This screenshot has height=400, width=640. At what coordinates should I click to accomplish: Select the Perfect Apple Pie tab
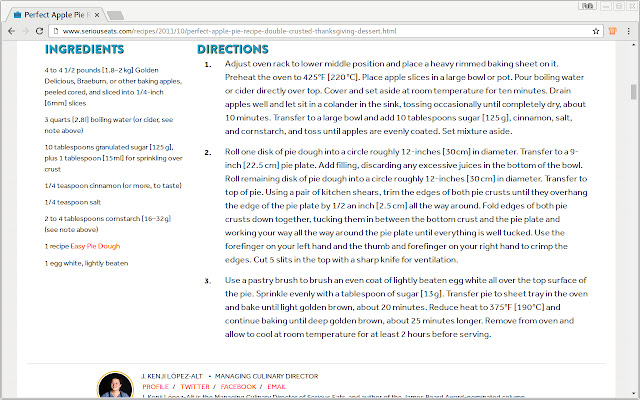[56, 15]
